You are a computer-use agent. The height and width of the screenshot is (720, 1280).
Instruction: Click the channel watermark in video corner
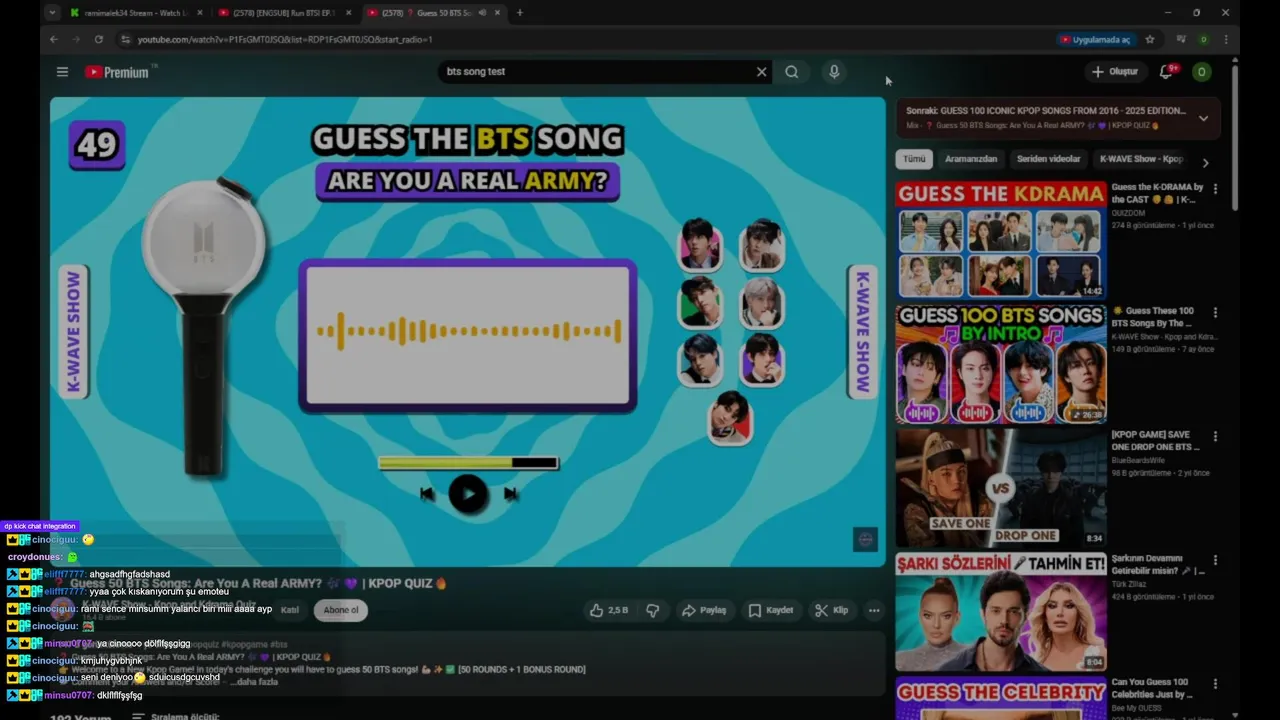[865, 539]
